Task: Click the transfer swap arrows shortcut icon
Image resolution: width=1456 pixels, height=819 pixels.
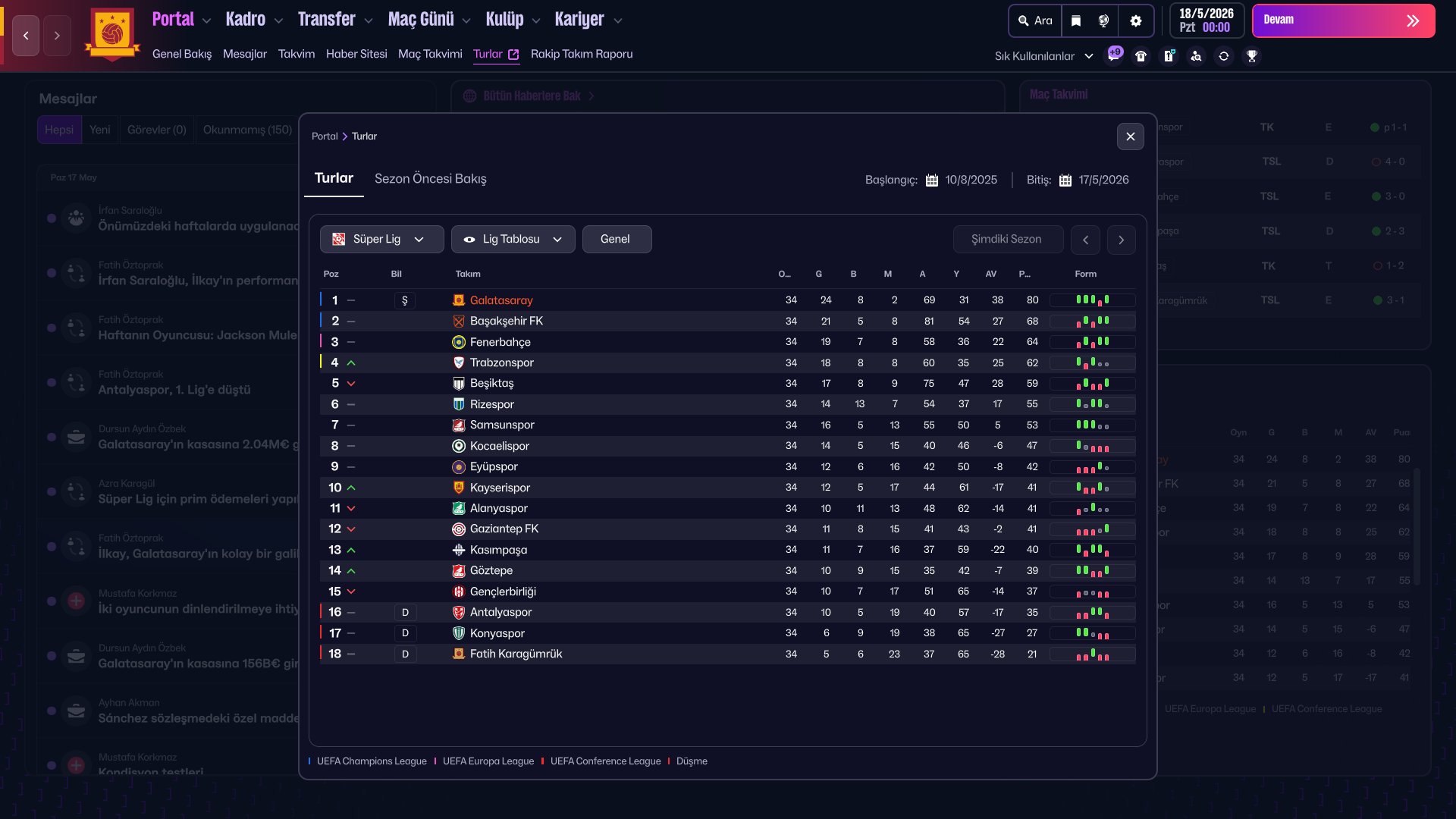Action: [1224, 56]
